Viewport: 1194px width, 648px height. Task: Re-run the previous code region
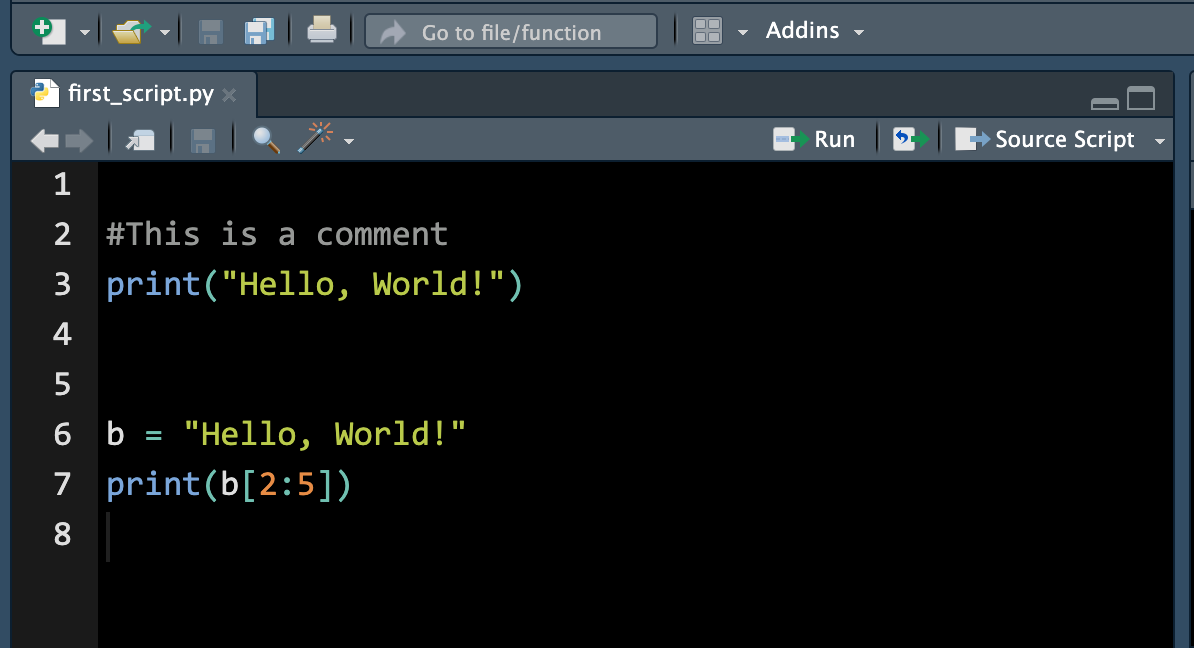(909, 138)
